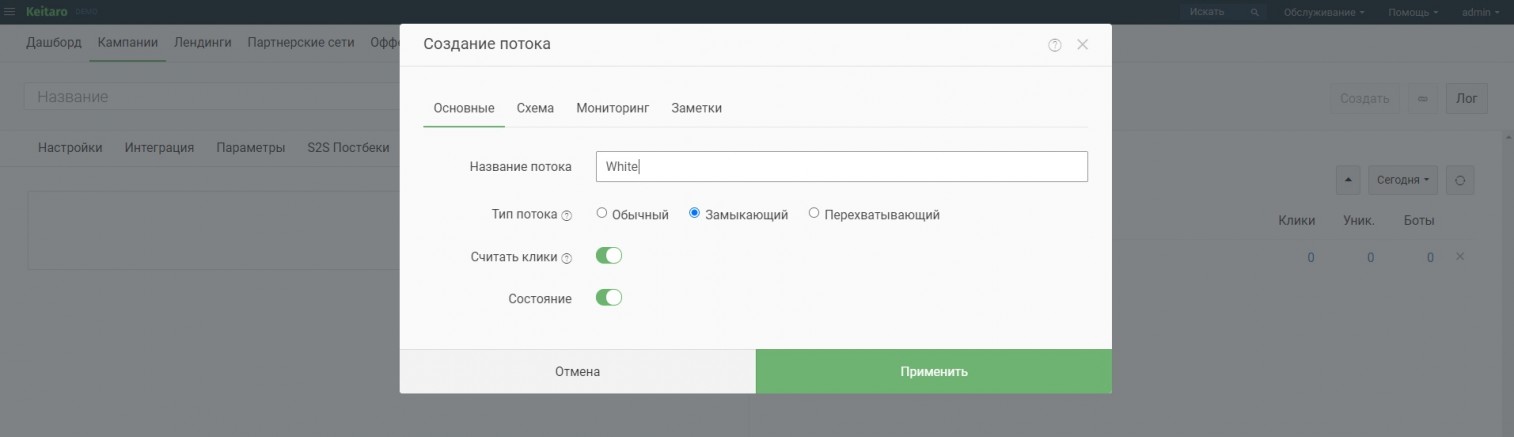Open help icon in dialog header
Image resolution: width=1514 pixels, height=437 pixels.
click(1054, 45)
